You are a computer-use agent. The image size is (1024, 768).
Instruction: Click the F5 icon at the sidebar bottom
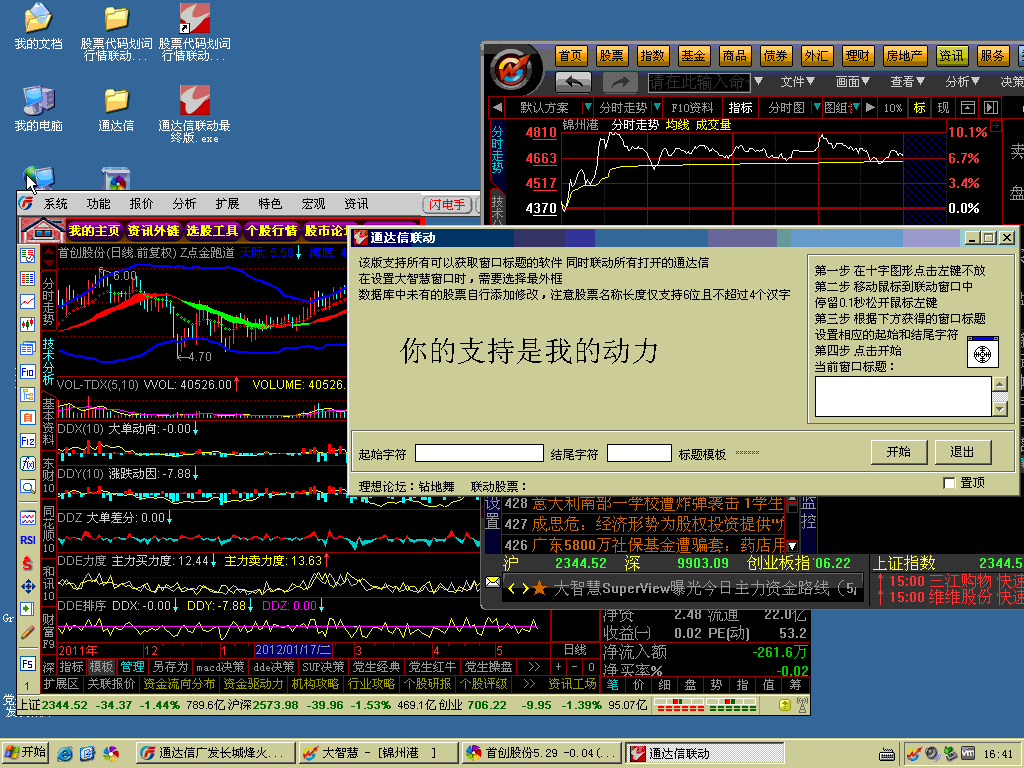point(27,664)
